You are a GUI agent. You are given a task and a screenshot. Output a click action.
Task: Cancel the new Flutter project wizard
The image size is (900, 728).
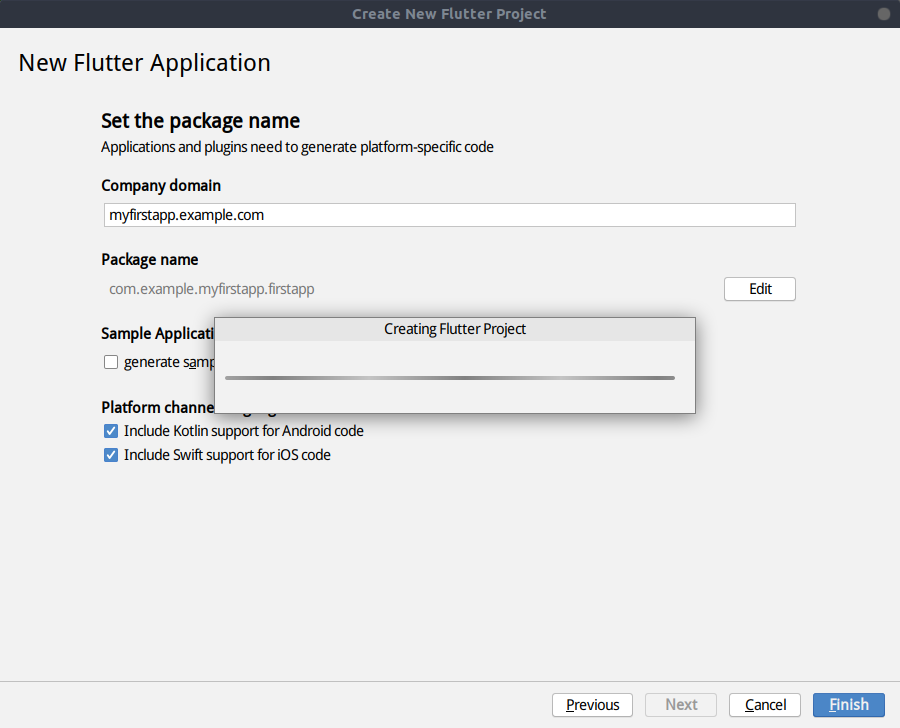point(765,705)
